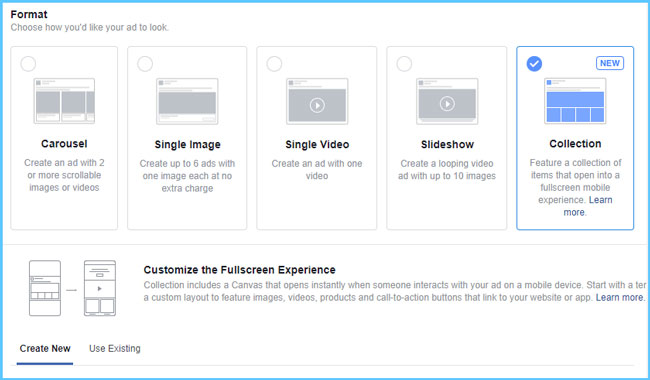The image size is (650, 380).
Task: Click 'Customize the Fullscreen Experience' heading
Action: point(240,270)
